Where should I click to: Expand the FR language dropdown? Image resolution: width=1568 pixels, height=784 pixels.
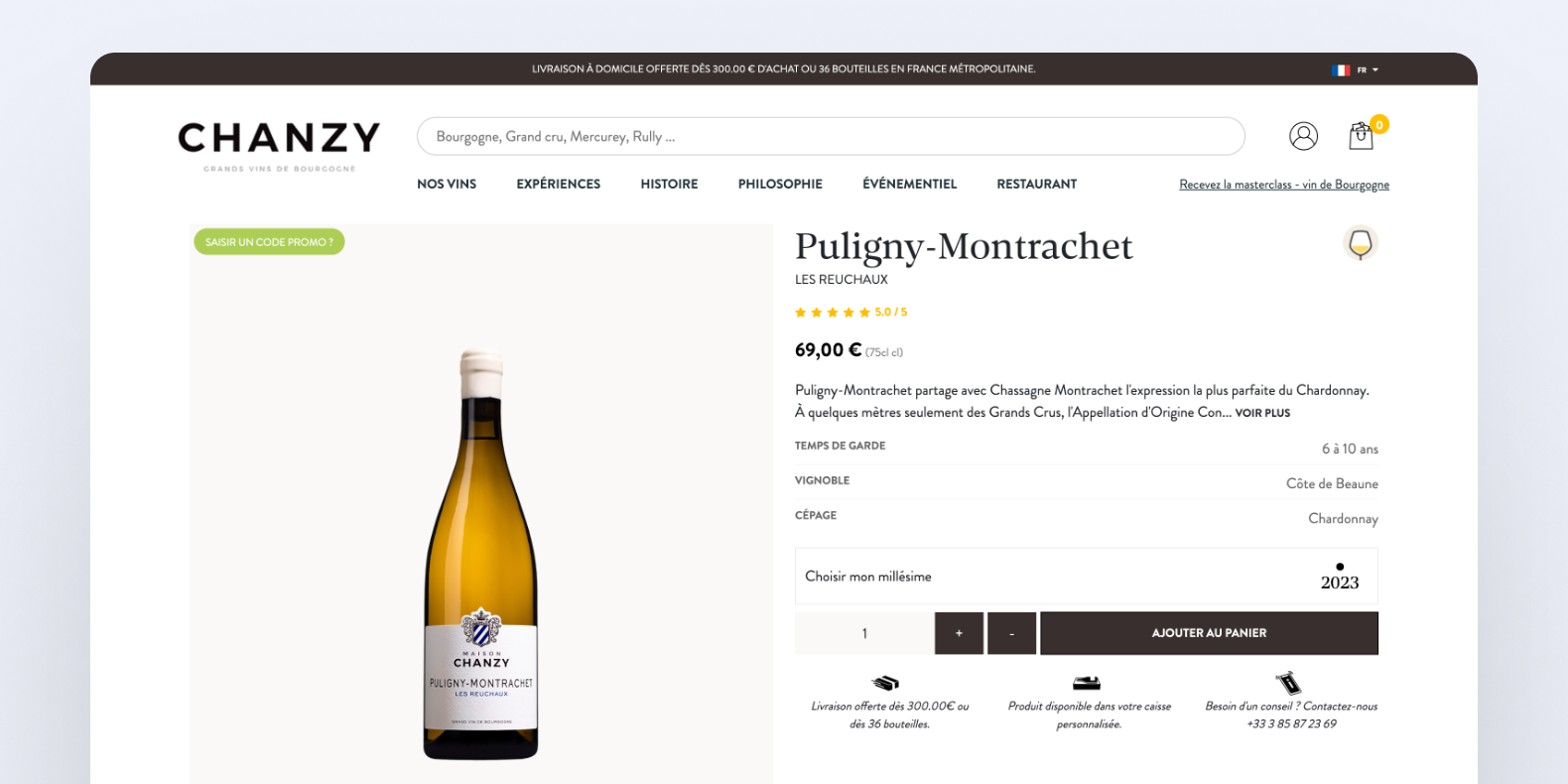pos(1368,70)
